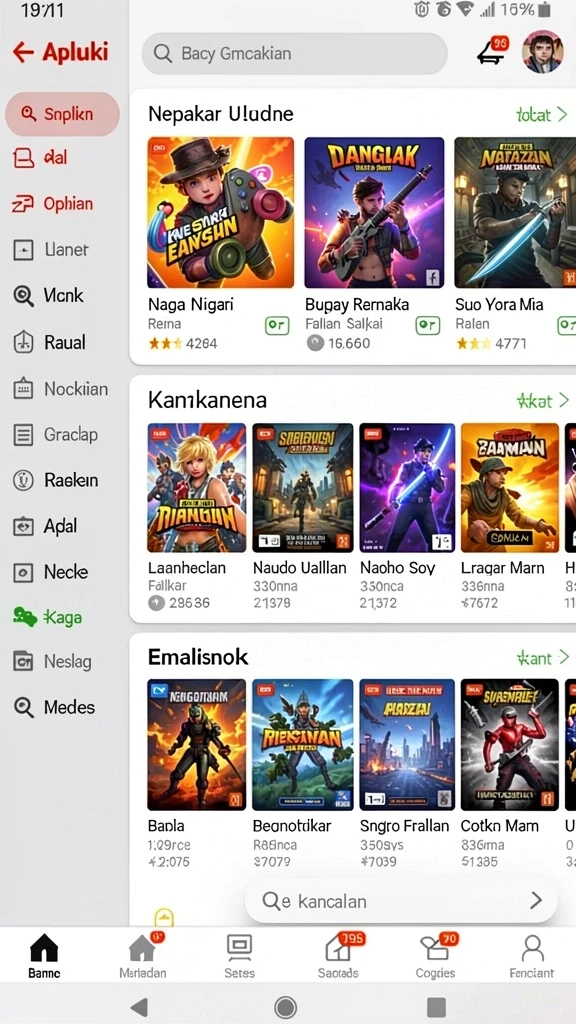Image resolution: width=576 pixels, height=1024 pixels.
Task: Open the Laanheclan game cover
Action: point(197,487)
